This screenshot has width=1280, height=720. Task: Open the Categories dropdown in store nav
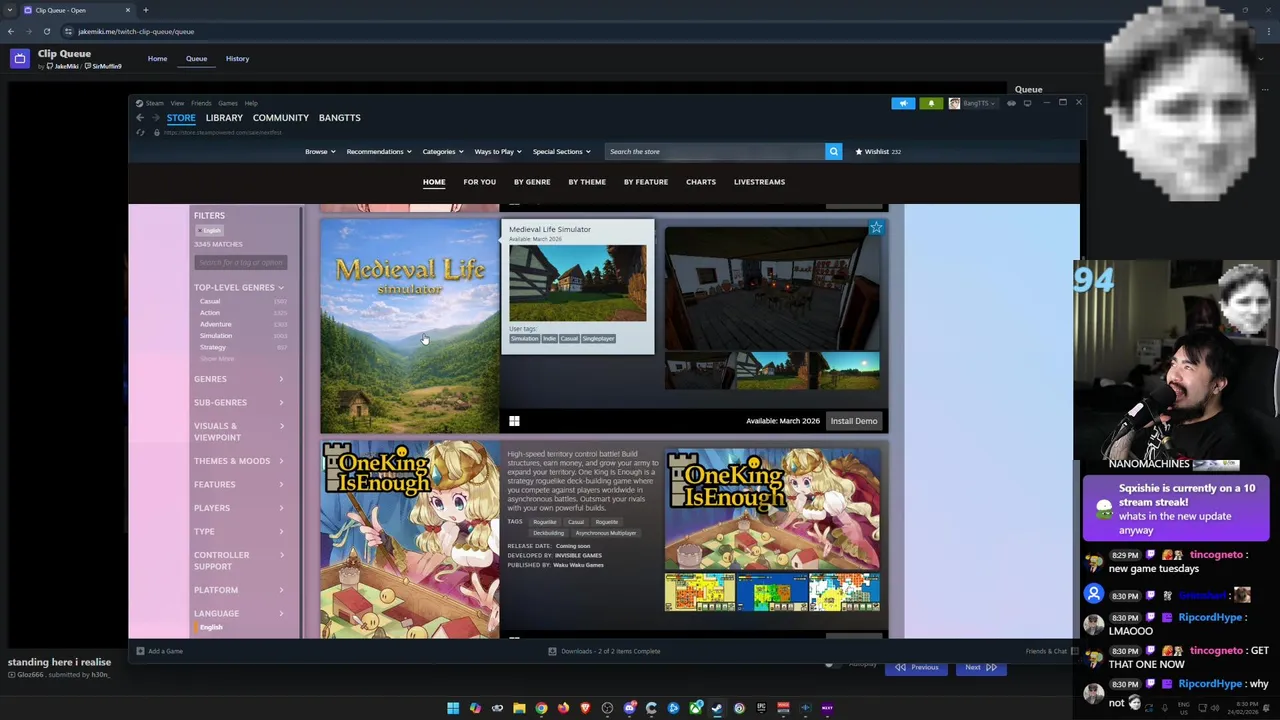pyautogui.click(x=442, y=152)
